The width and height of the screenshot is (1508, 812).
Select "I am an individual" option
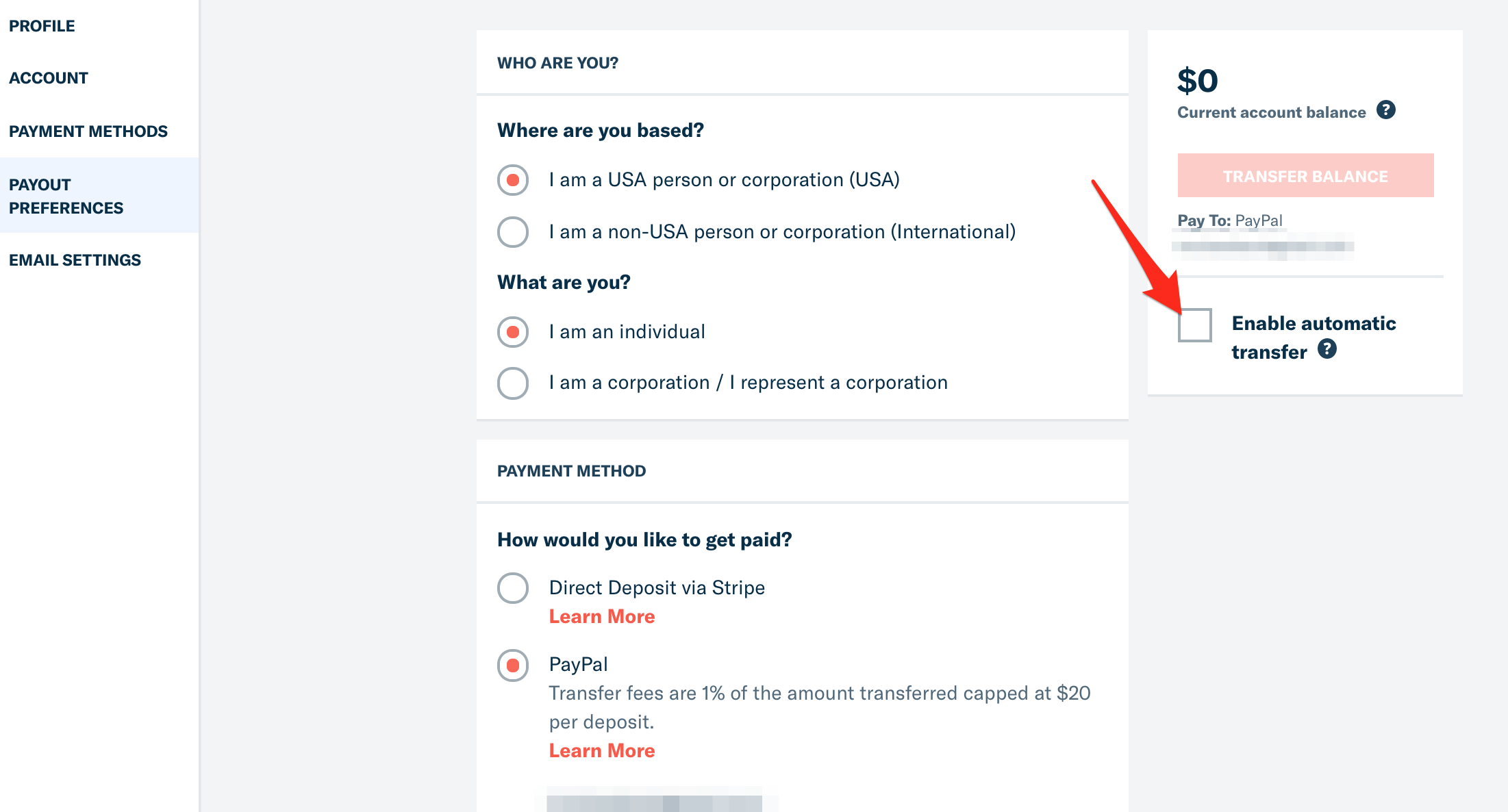pos(513,332)
